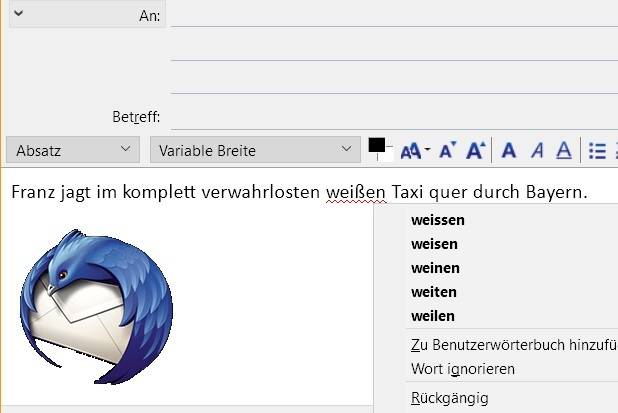Add word via 'Zu Benutzerwörterbuch hinzufügen'
The image size is (618, 413).
click(x=510, y=345)
